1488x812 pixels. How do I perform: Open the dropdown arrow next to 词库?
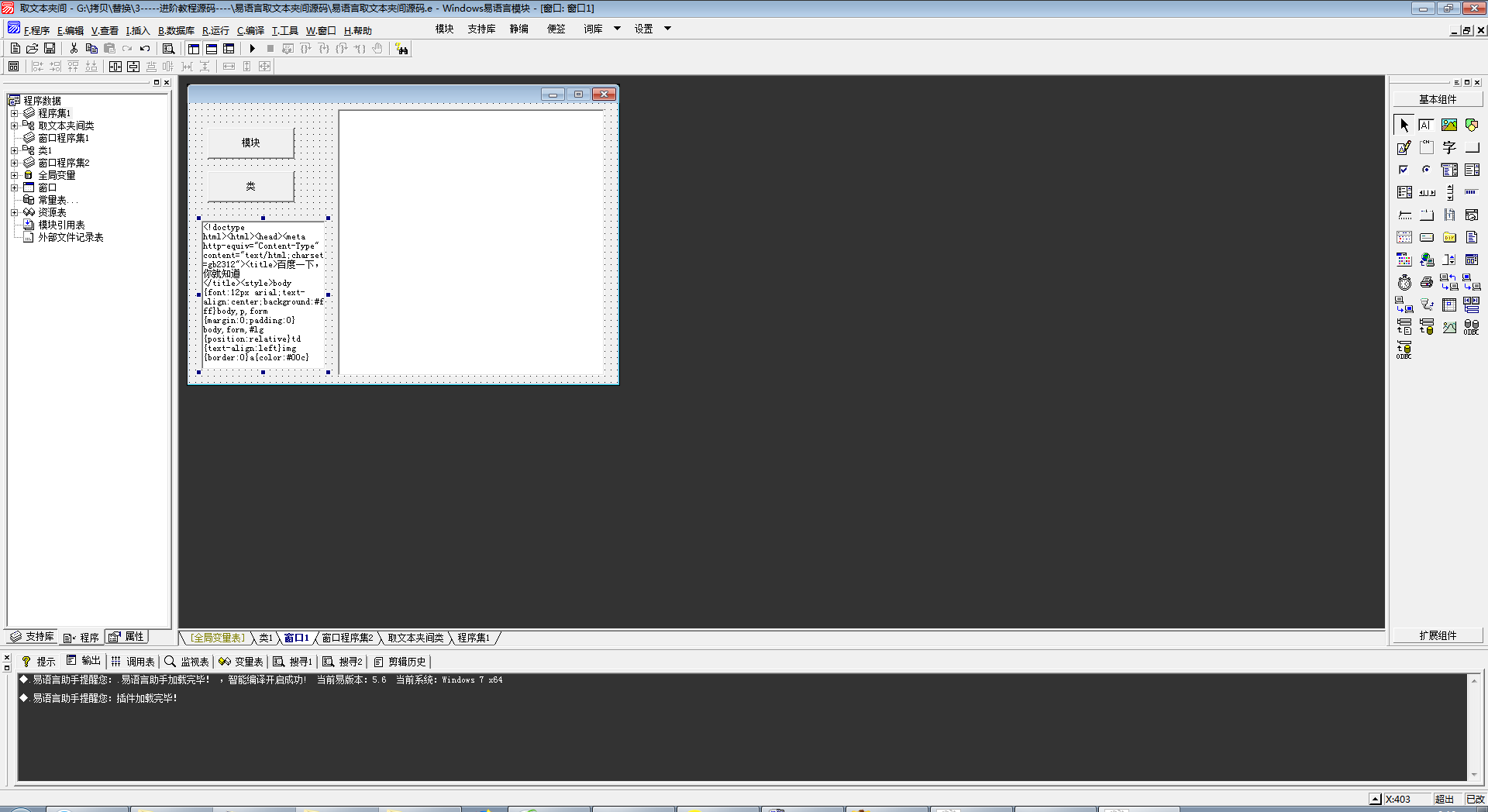click(x=617, y=29)
